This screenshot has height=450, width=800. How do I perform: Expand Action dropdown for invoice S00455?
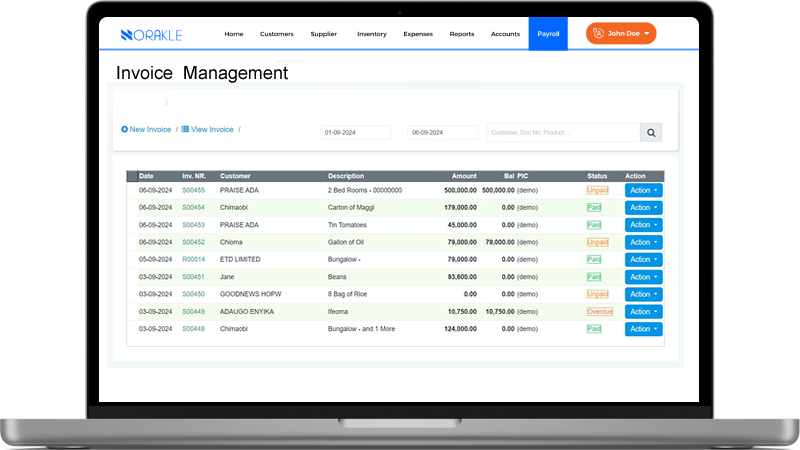click(x=643, y=190)
